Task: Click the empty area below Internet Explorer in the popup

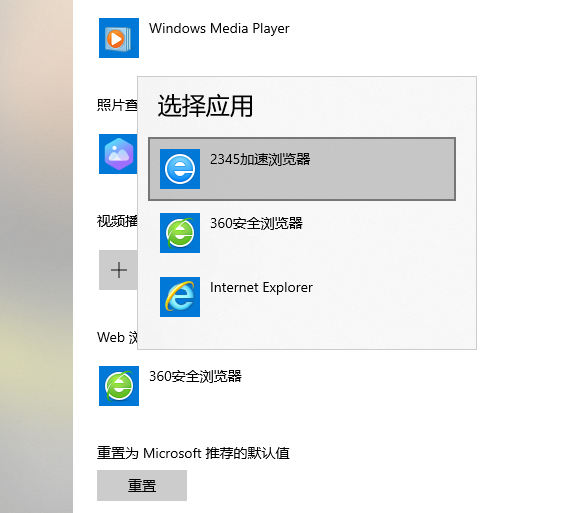Action: pos(307,333)
